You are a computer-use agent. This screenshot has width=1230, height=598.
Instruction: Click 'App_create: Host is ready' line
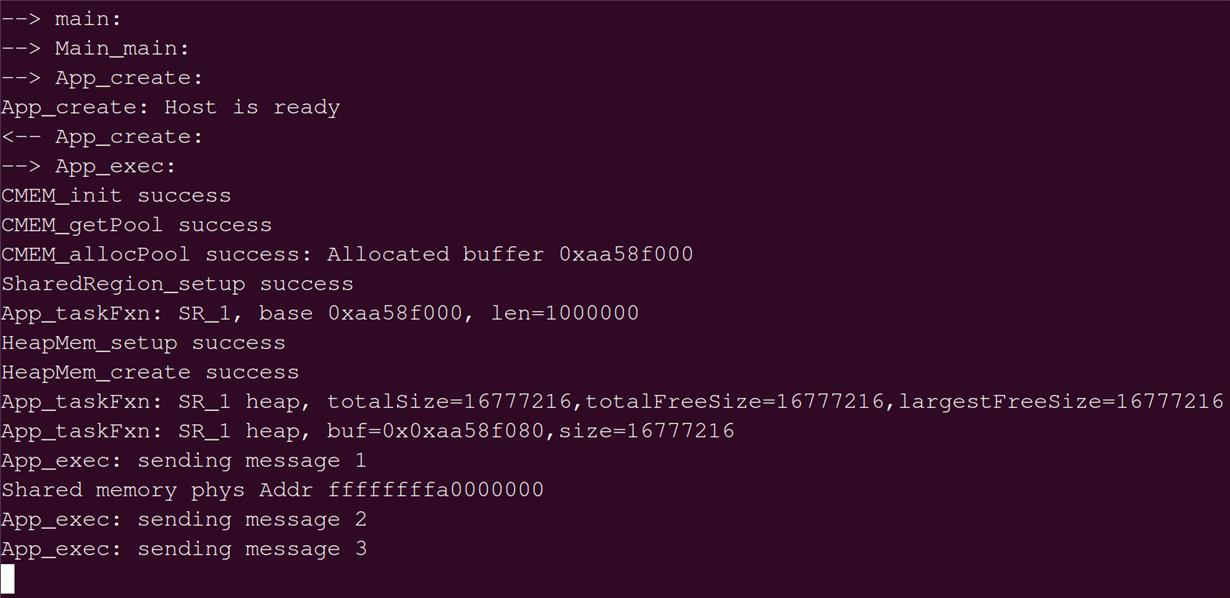(171, 108)
